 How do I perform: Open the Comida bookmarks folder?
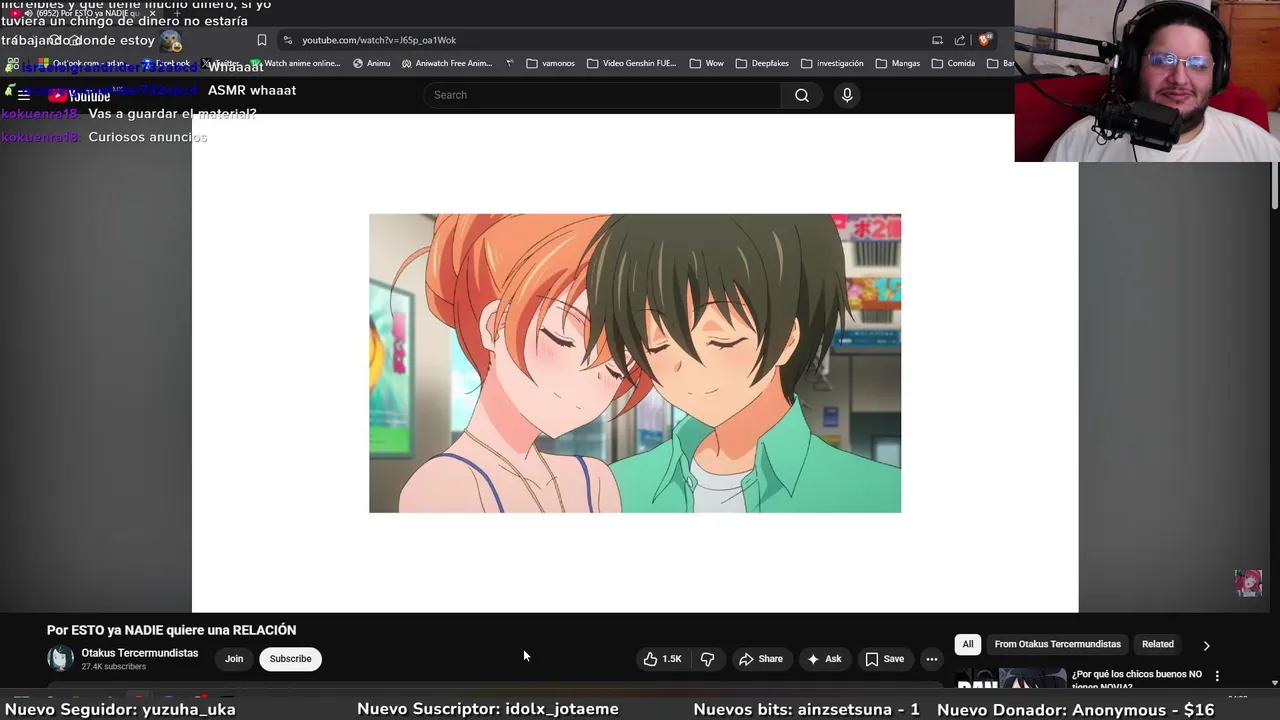click(953, 63)
